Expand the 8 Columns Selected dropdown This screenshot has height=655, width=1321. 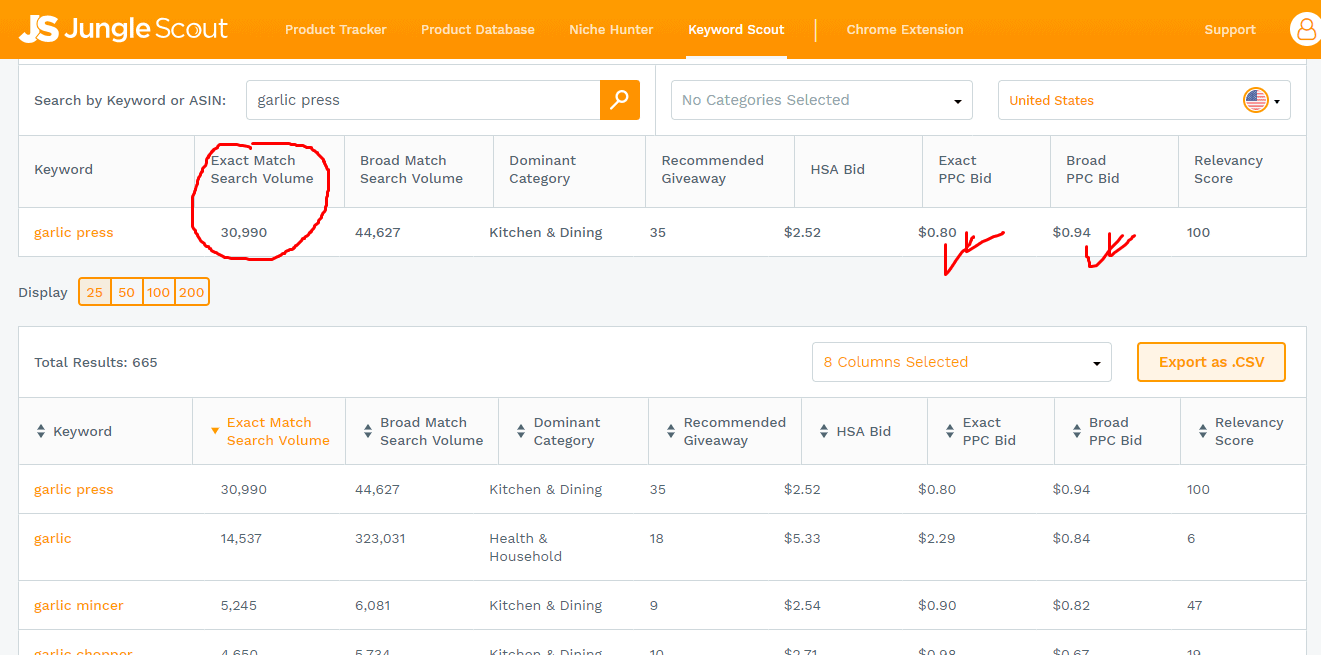pyautogui.click(x=962, y=362)
